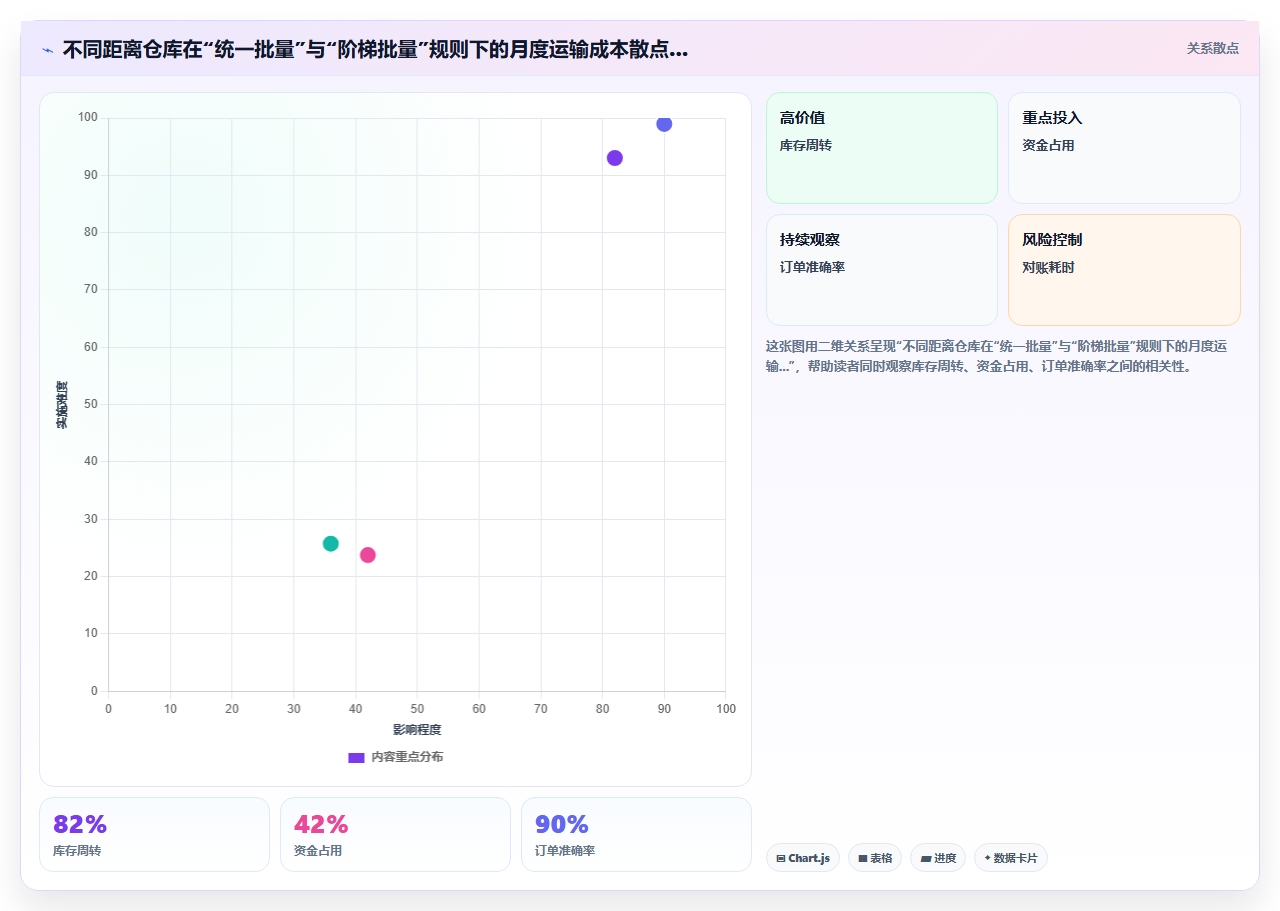Open the 风险控制 quadrant card
This screenshot has height=911, width=1280.
pos(1124,270)
